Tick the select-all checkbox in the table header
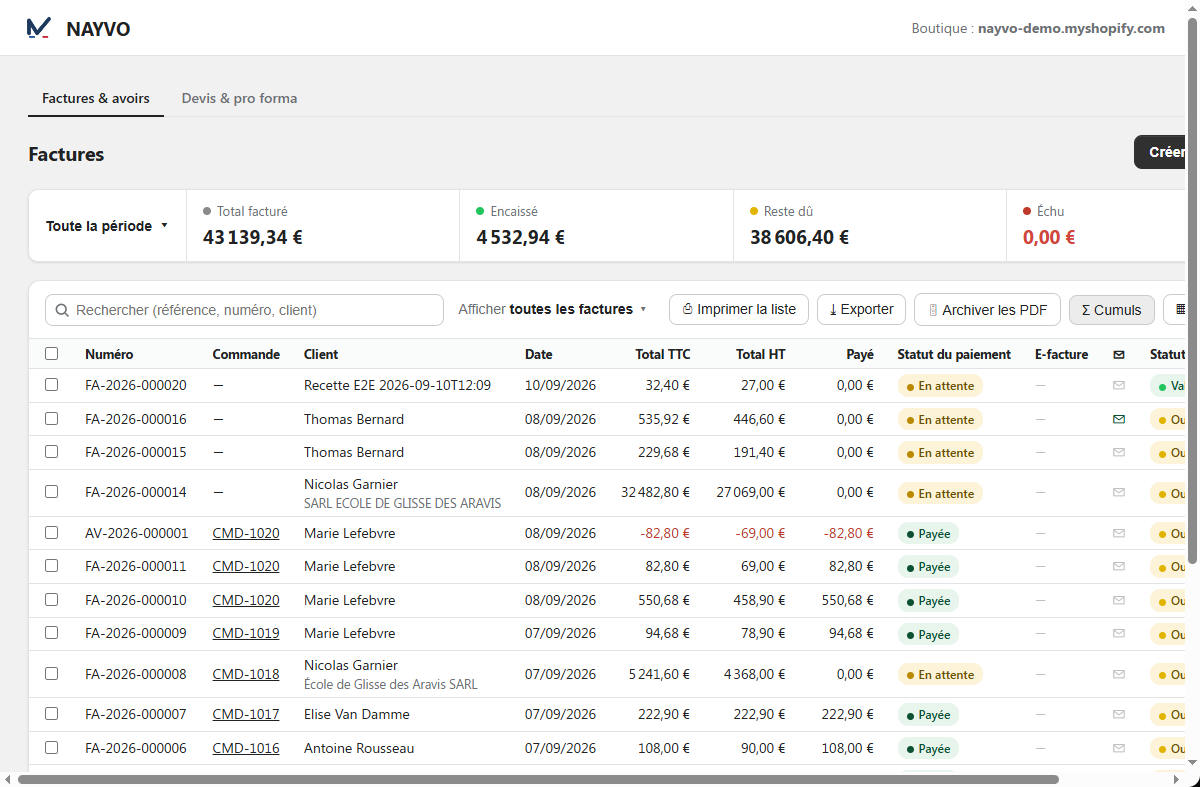Screen dimensions: 1200x787 (x=52, y=353)
